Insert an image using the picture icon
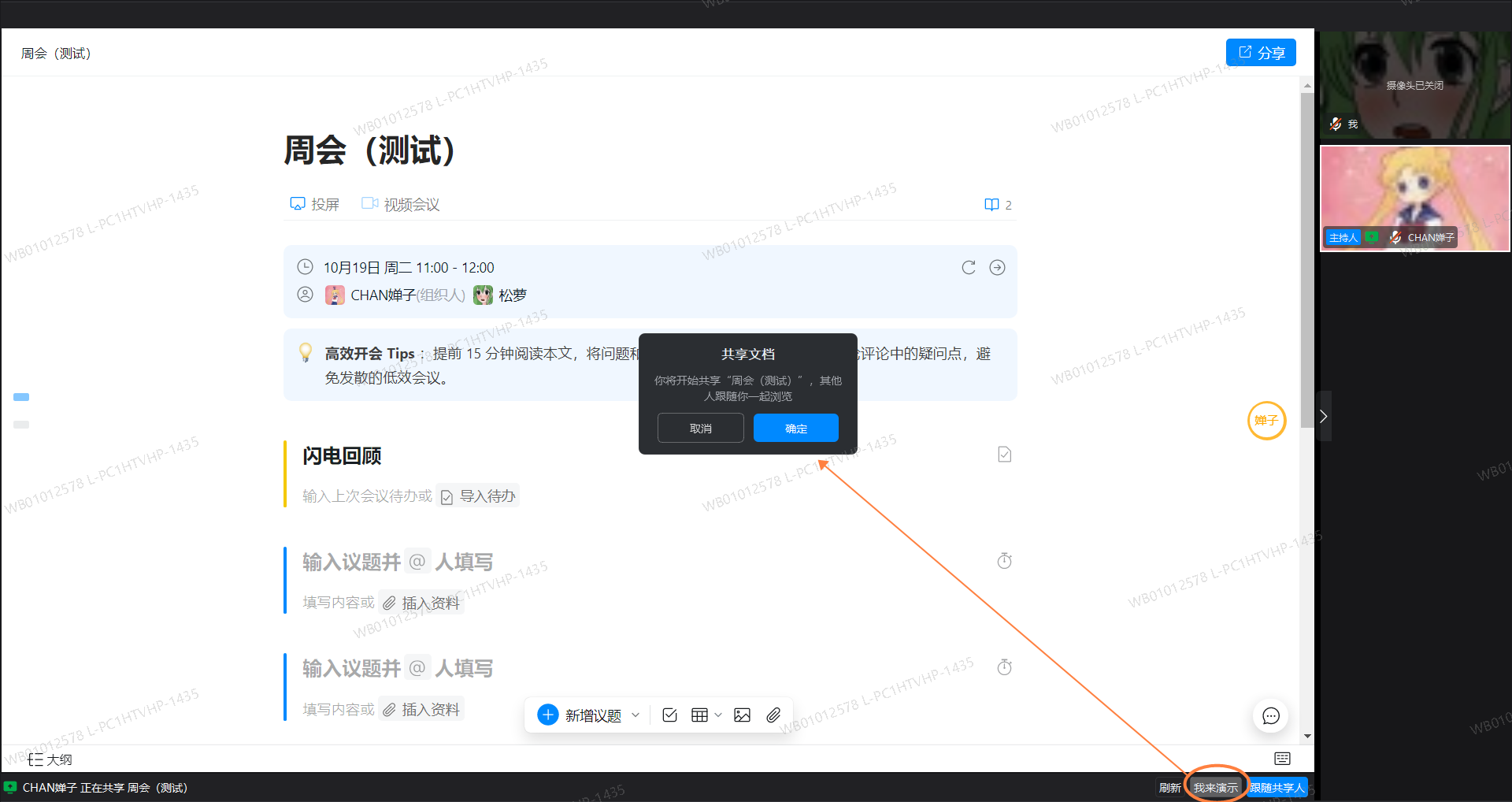 (x=742, y=715)
